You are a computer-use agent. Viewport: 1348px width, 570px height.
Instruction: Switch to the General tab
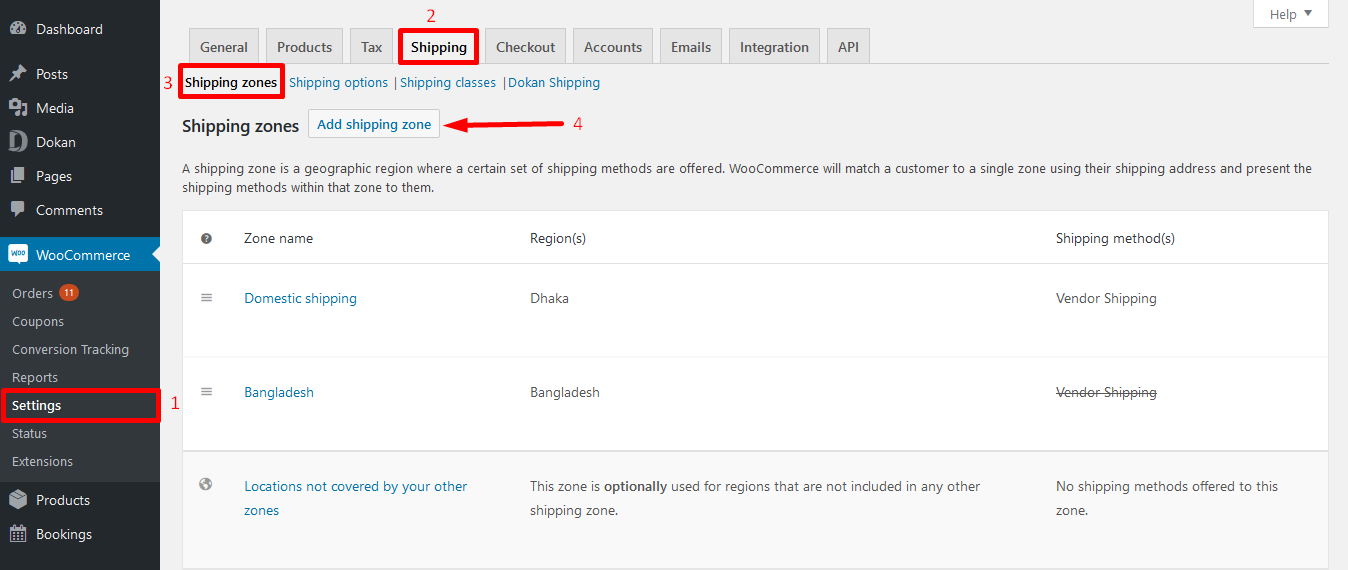[224, 47]
